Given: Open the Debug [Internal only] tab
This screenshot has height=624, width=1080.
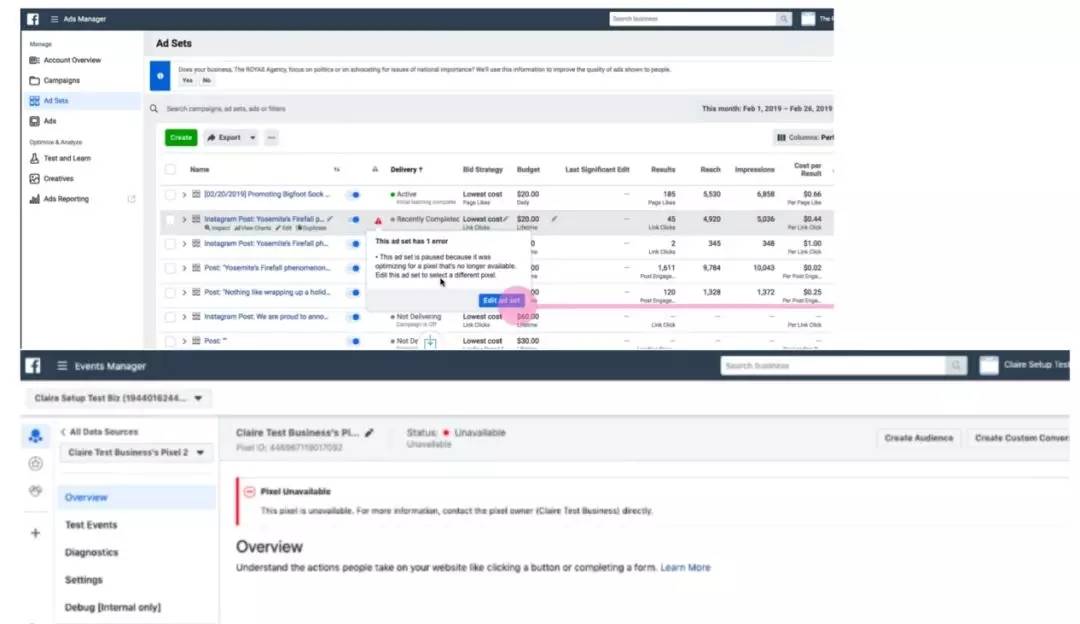Looking at the screenshot, I should (x=113, y=607).
